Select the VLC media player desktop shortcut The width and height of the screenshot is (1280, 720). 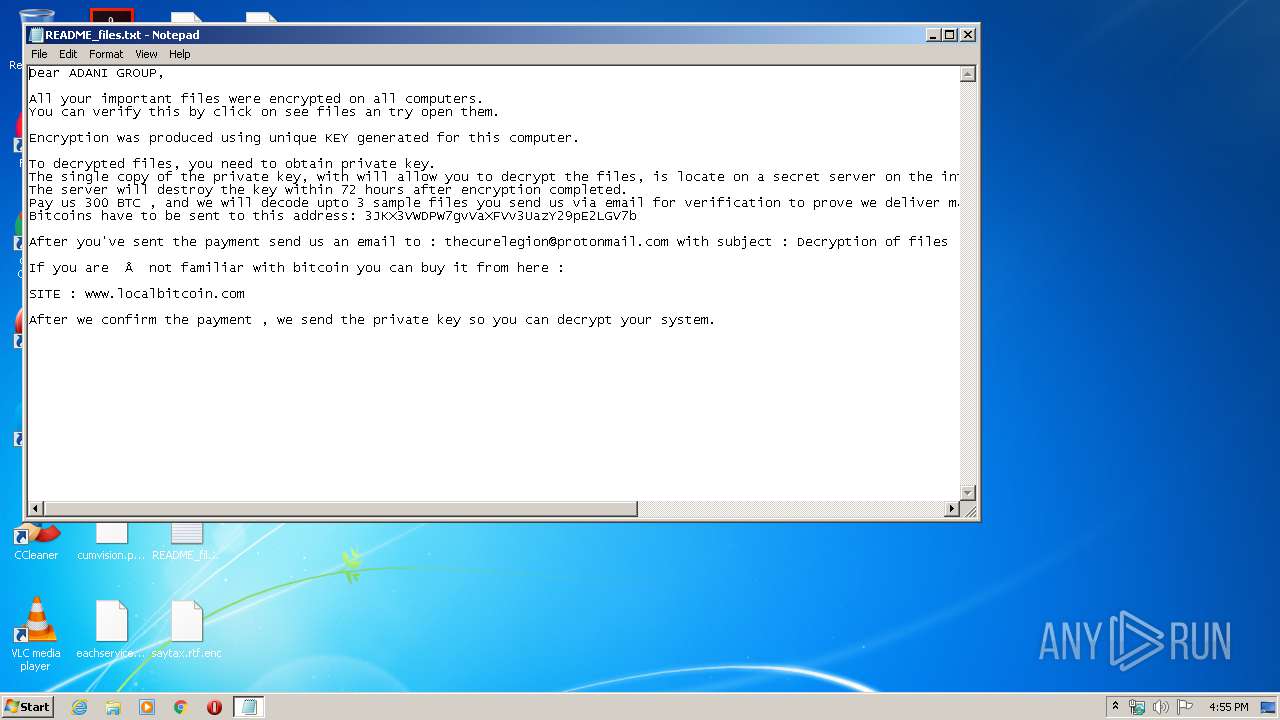click(x=36, y=634)
